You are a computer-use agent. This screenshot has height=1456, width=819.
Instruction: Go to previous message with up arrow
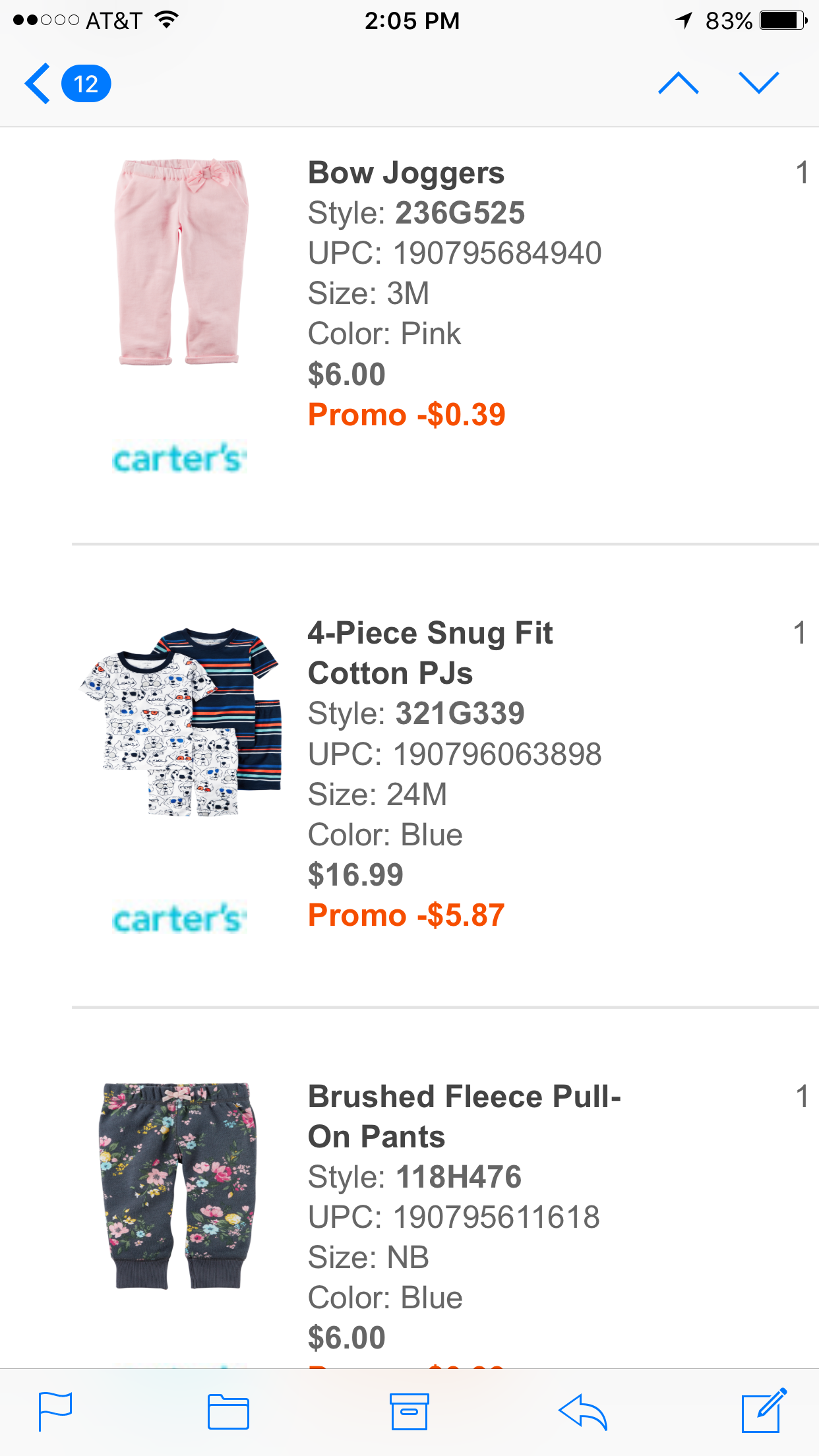[x=678, y=84]
